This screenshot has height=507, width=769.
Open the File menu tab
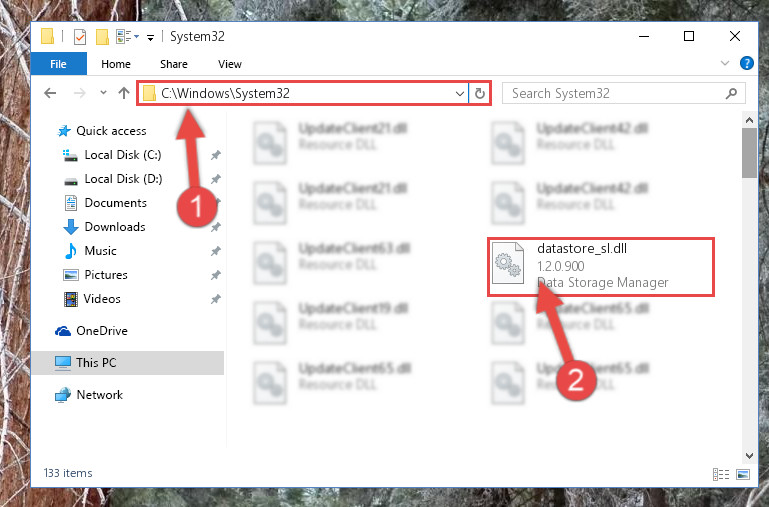[58, 64]
